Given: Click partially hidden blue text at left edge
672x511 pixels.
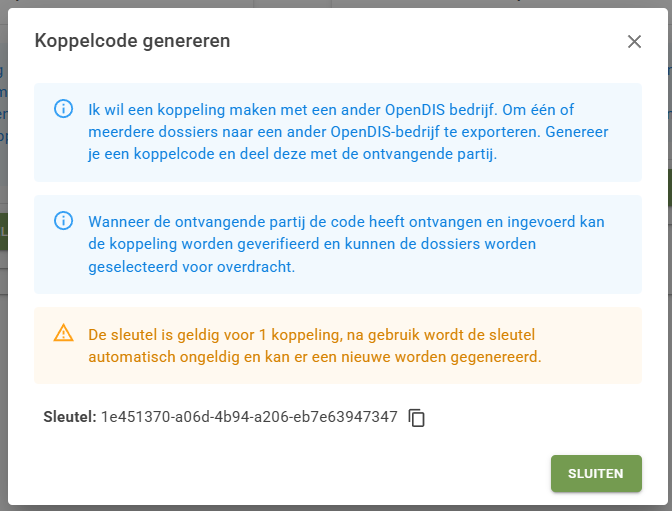Looking at the screenshot, I should coord(3,104).
